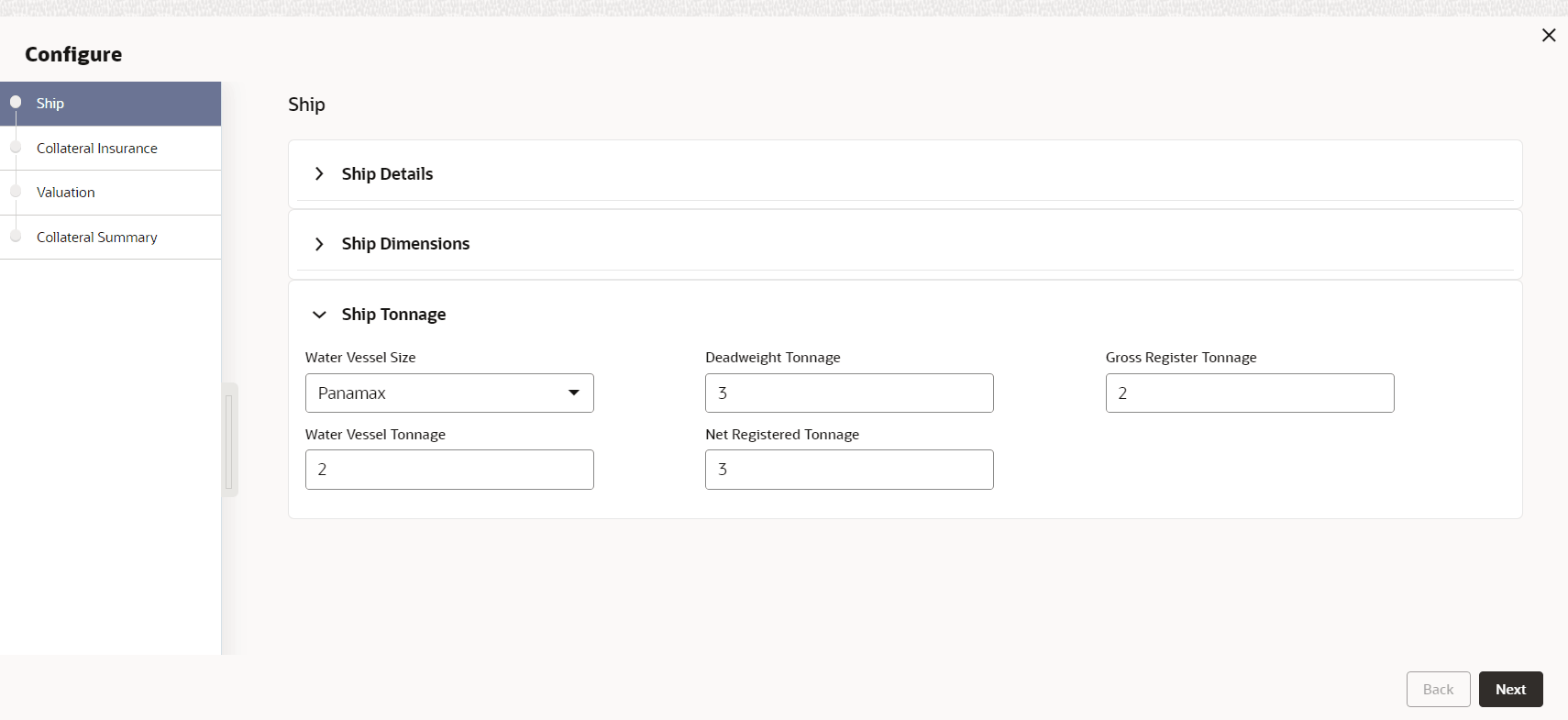This screenshot has height=720, width=1568.
Task: Collapse the Ship Tonnage section chevron
Action: click(319, 315)
